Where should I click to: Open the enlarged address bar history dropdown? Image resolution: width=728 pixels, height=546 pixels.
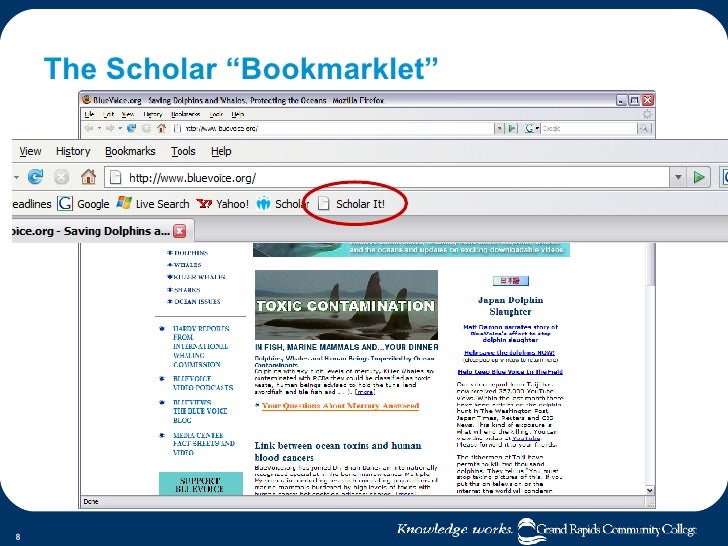[x=678, y=177]
